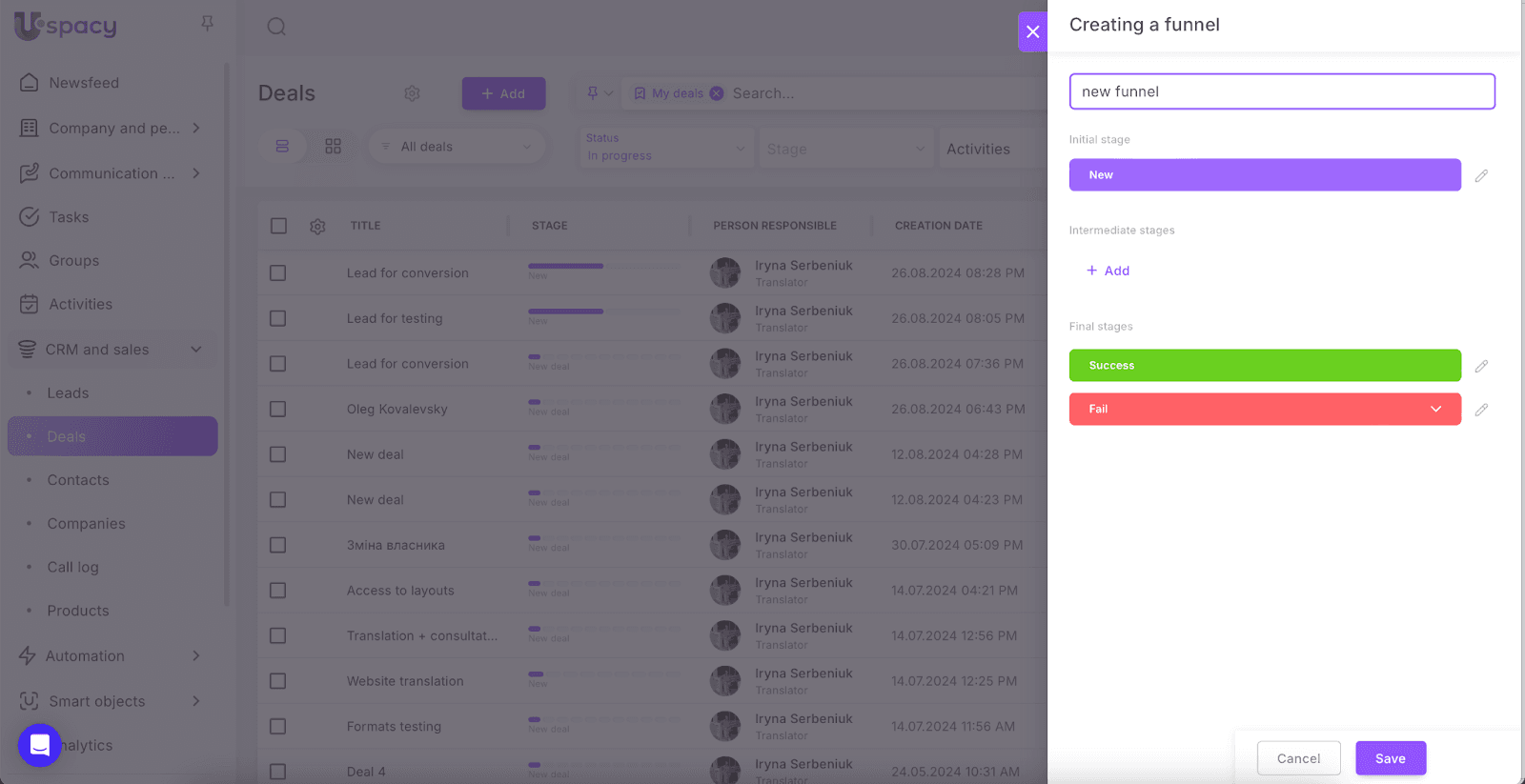1525x784 pixels.
Task: Open the chat support bubble icon
Action: (39, 744)
